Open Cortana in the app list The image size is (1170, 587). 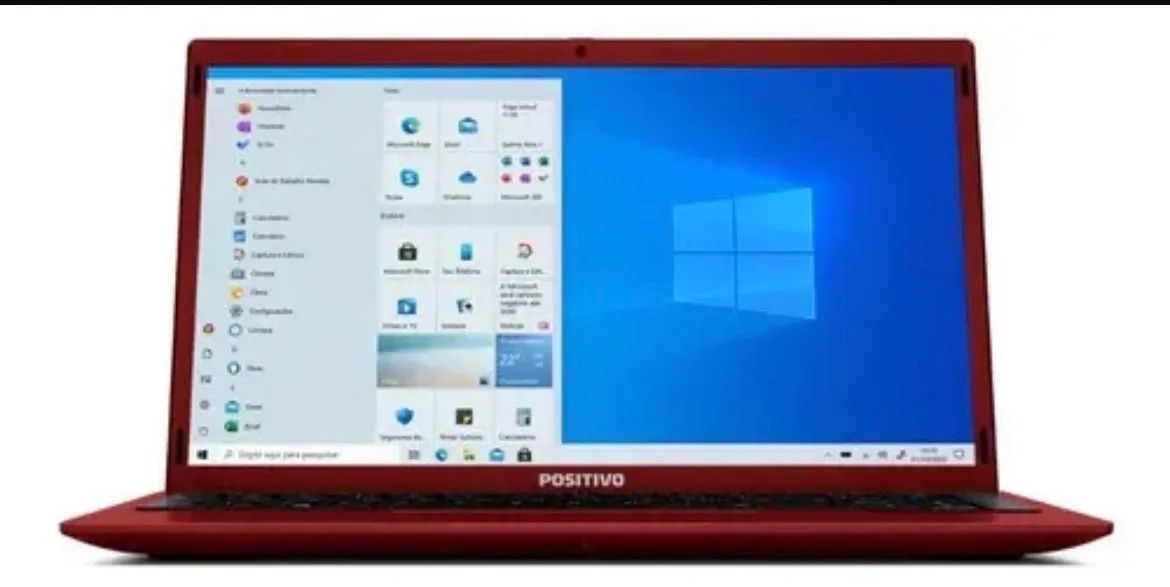coord(251,330)
